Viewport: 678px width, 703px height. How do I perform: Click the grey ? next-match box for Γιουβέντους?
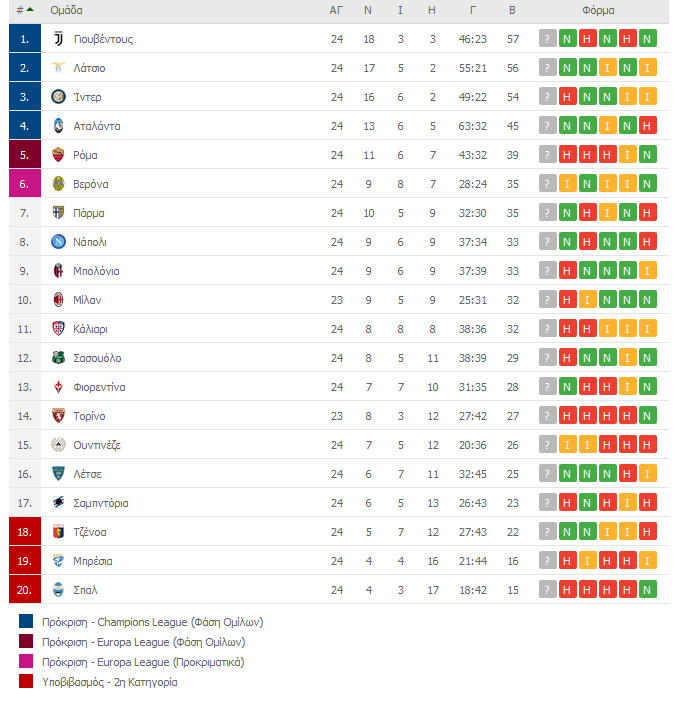548,39
